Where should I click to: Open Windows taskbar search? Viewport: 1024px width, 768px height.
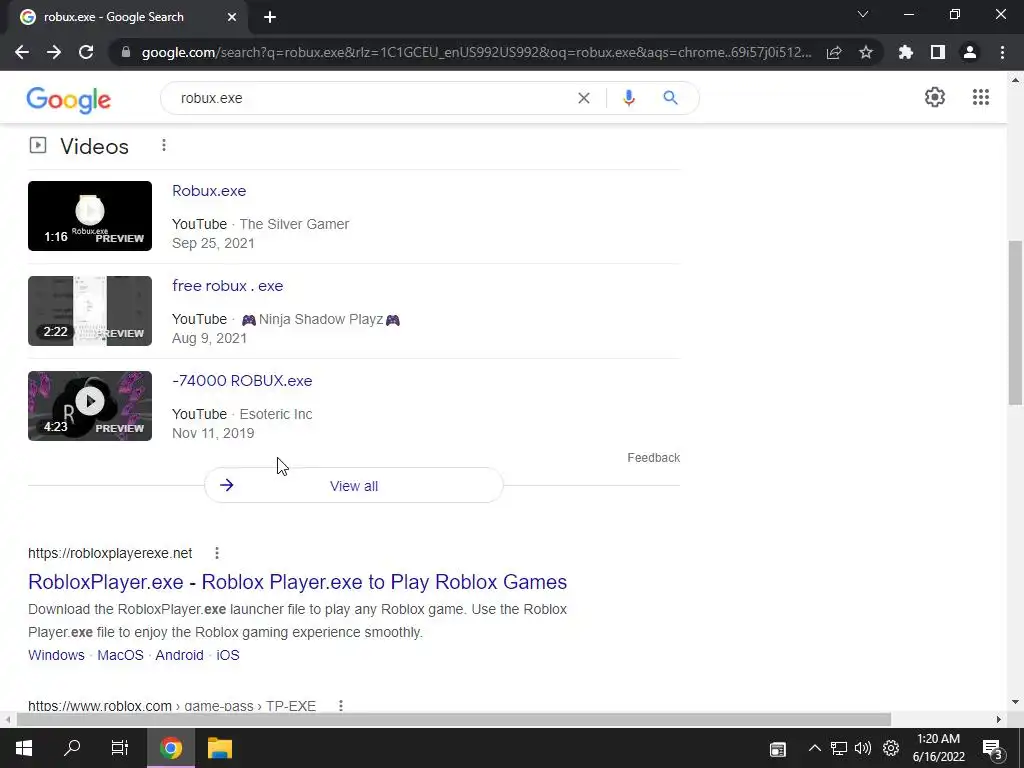point(72,748)
